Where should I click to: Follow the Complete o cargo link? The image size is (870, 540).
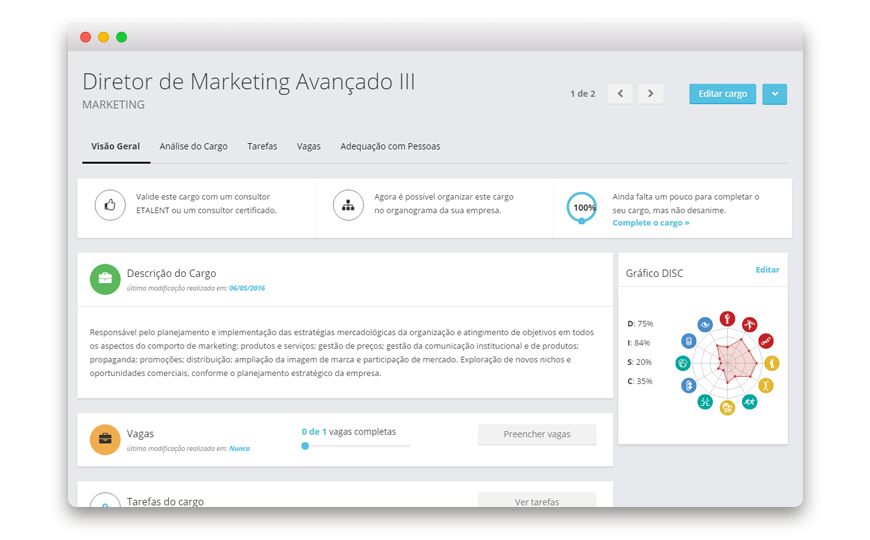[x=651, y=223]
